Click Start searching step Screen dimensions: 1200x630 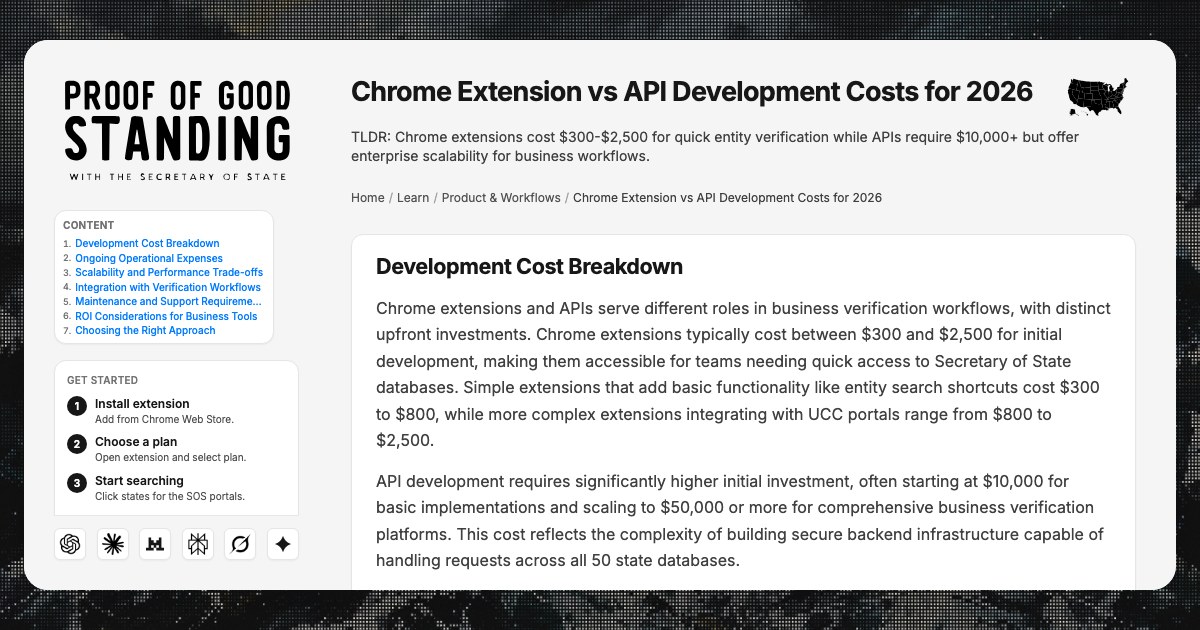(x=139, y=481)
